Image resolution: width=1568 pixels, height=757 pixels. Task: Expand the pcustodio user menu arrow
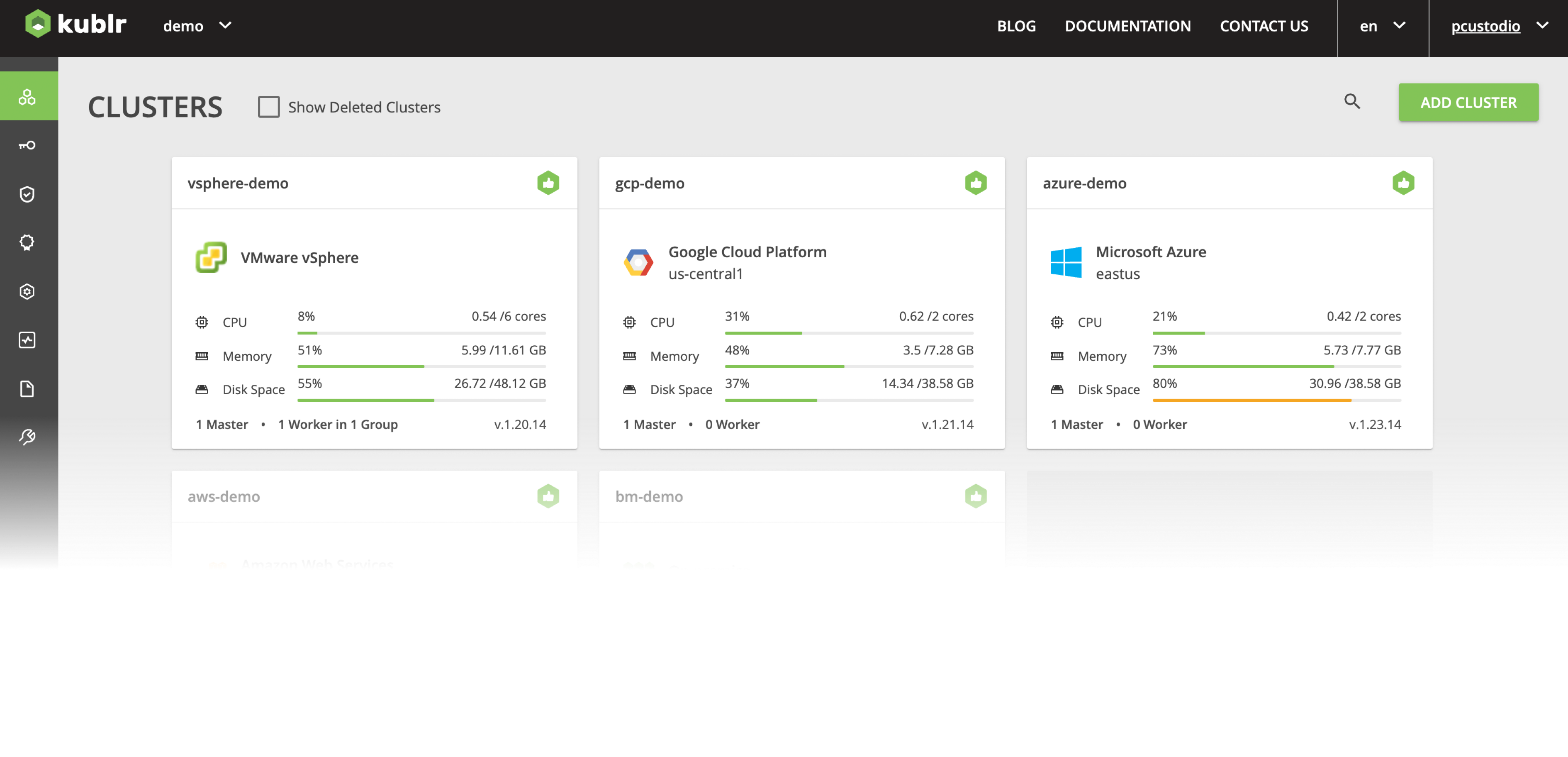tap(1542, 25)
